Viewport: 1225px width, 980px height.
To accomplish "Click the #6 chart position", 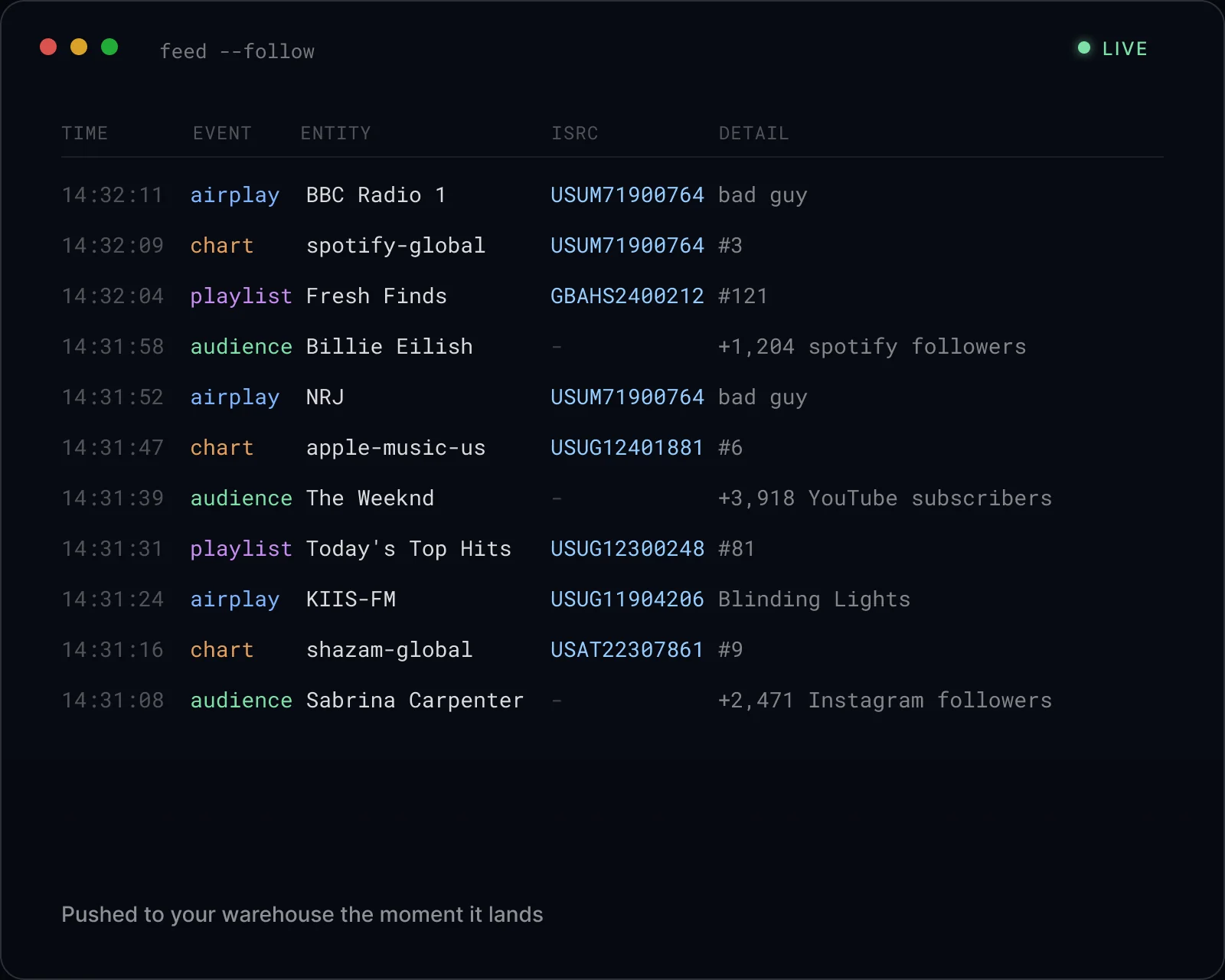I will coord(730,448).
